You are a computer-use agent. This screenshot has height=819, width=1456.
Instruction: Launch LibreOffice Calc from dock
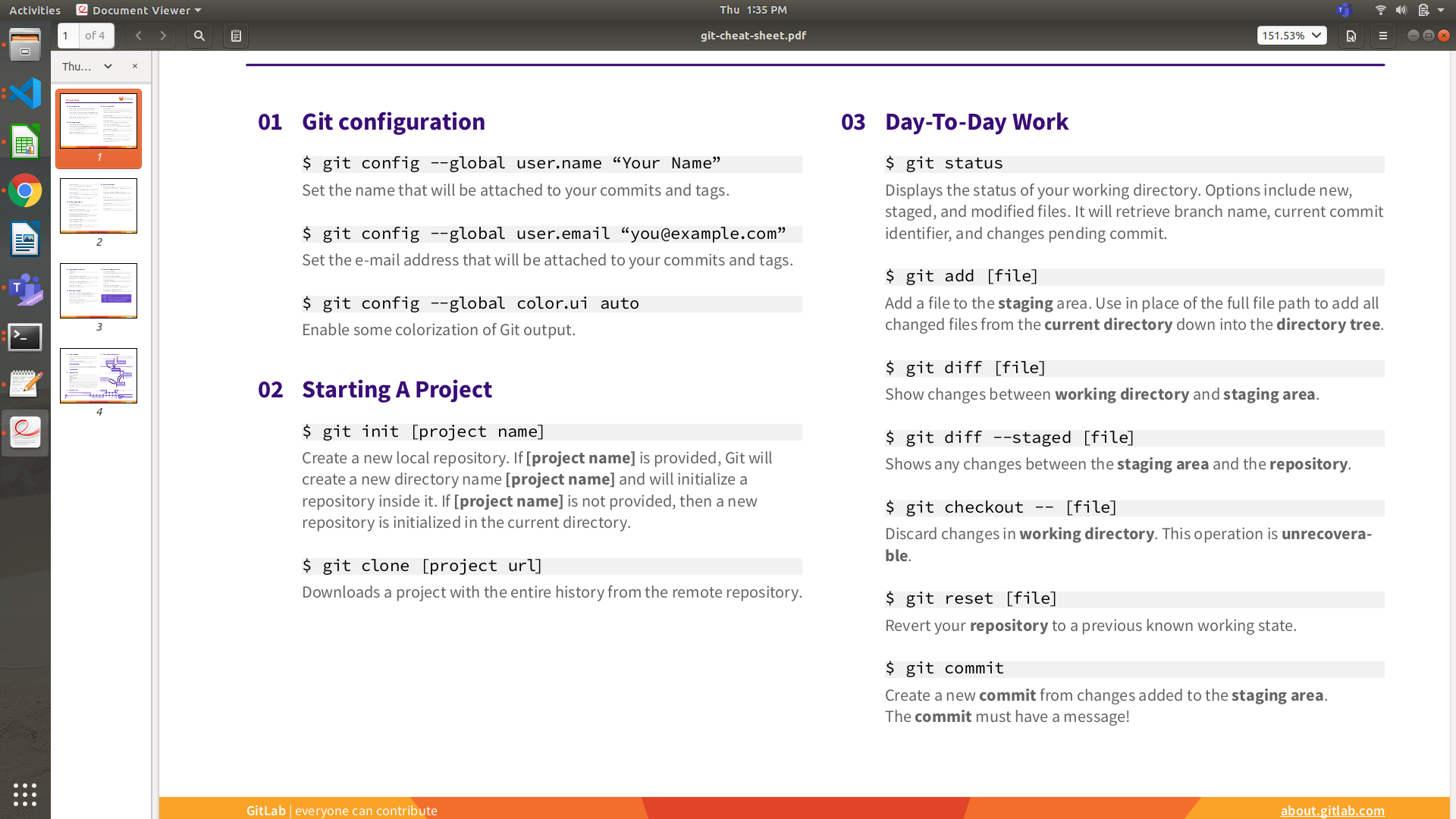click(x=25, y=142)
